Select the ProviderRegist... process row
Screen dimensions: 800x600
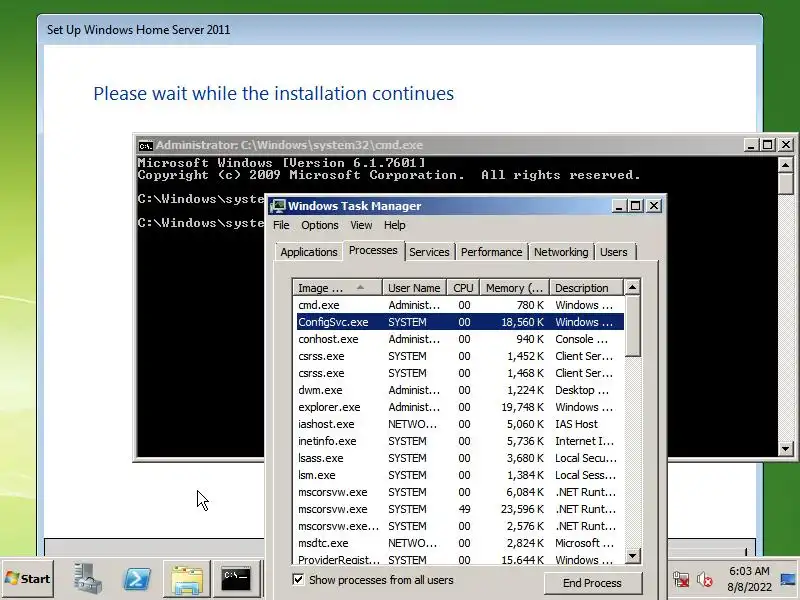tap(460, 559)
